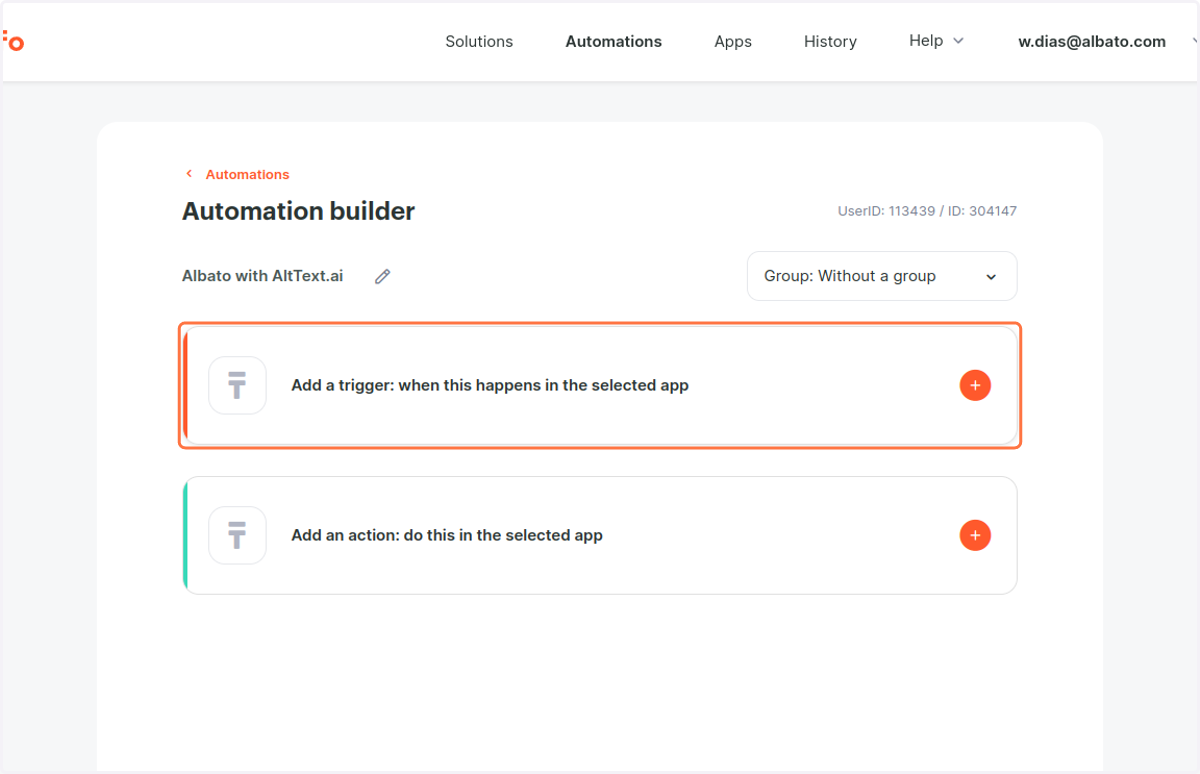The width and height of the screenshot is (1200, 774).
Task: Click the action placeholder app icon
Action: [237, 535]
